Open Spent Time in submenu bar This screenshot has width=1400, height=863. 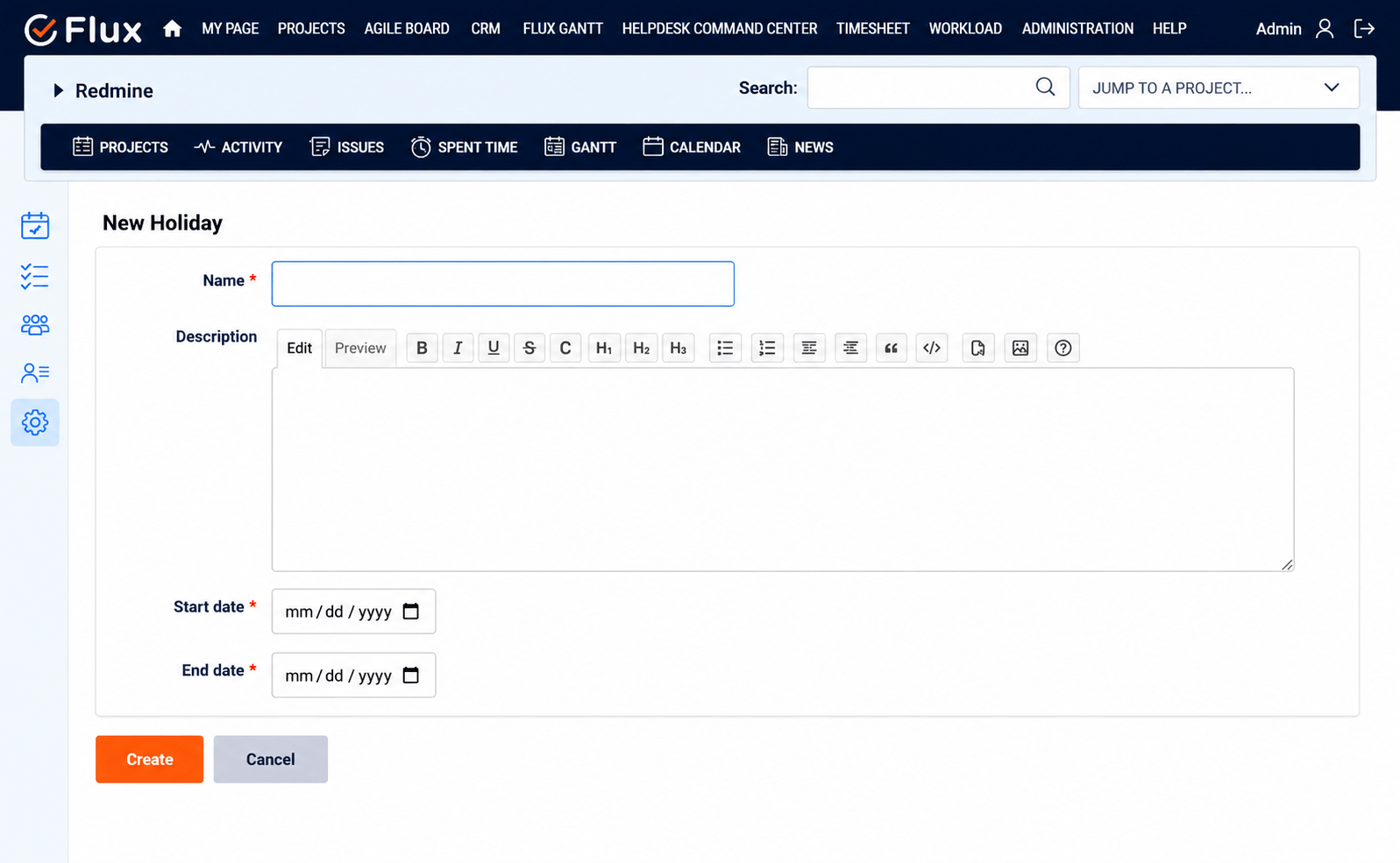point(465,147)
